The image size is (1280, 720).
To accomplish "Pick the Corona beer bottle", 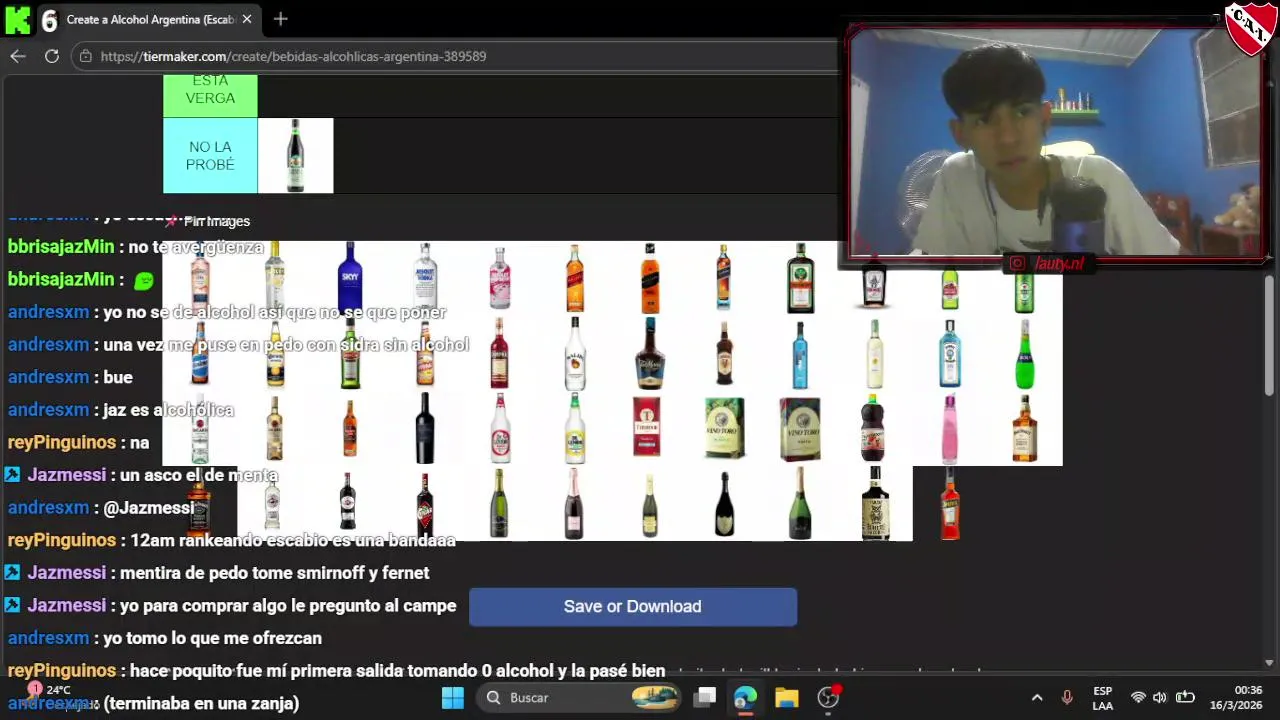I will (275, 353).
